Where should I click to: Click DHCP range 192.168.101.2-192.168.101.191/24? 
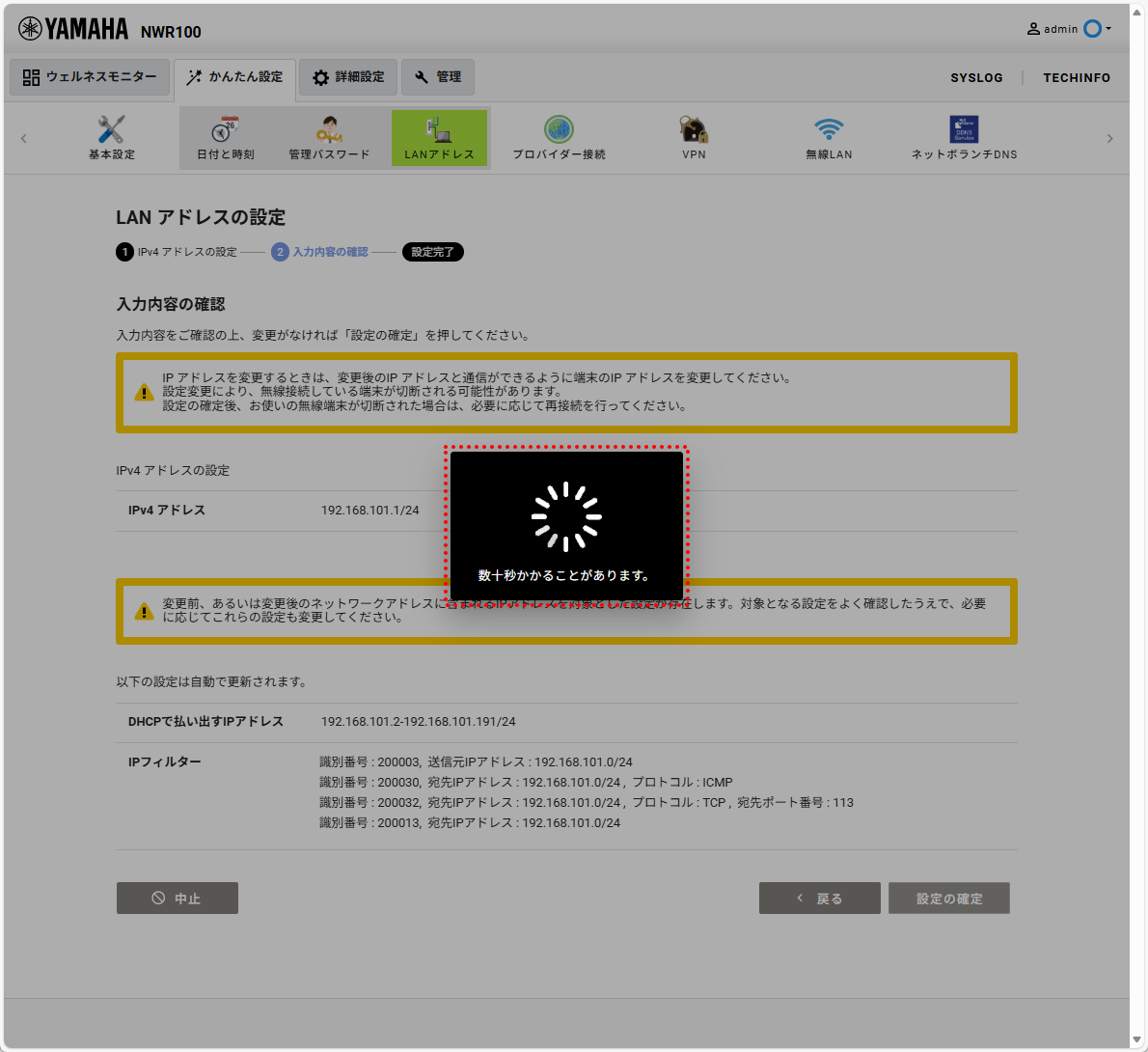click(418, 722)
